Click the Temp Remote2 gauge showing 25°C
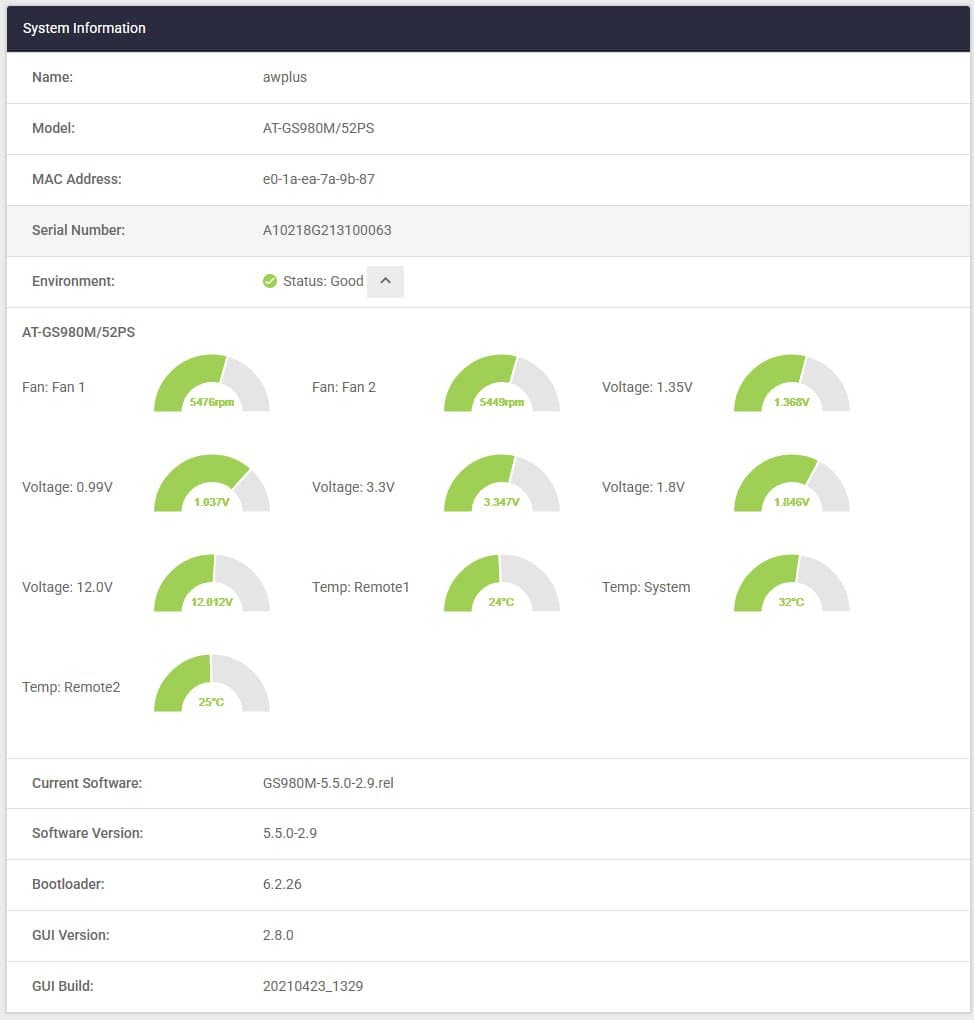This screenshot has width=974, height=1020. [211, 684]
